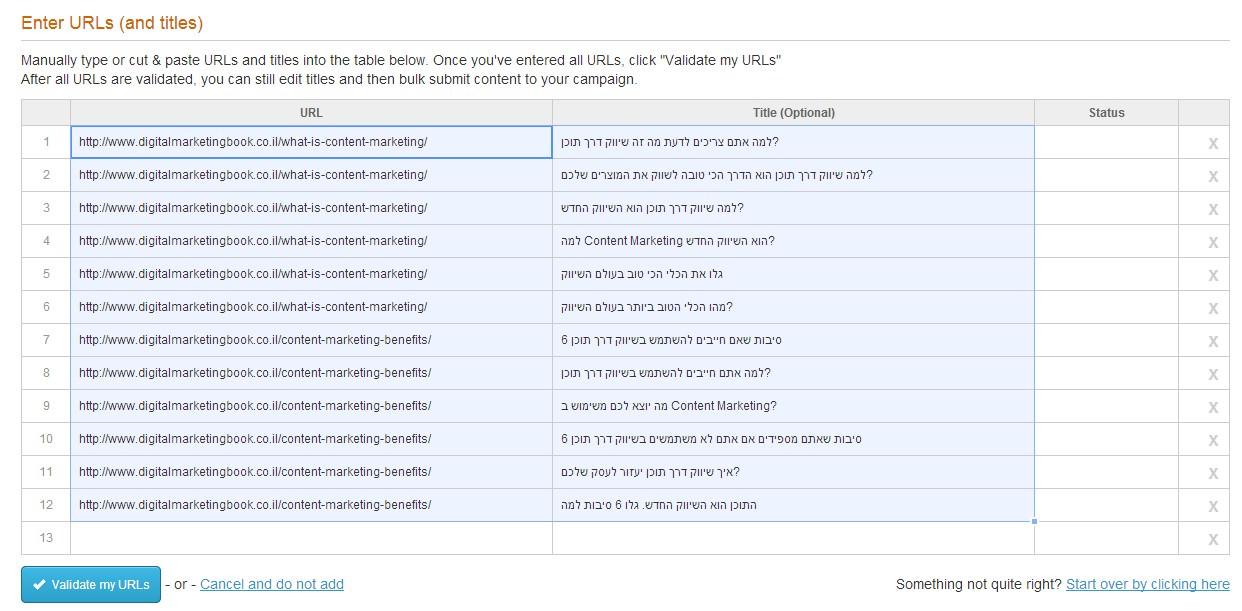Remove empty row 13 with its X icon

(x=1213, y=539)
